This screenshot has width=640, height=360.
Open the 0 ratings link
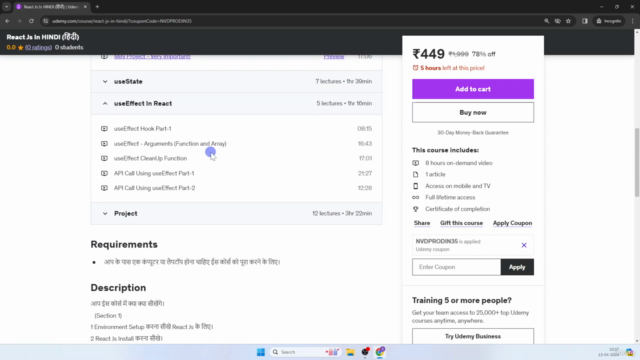click(38, 47)
